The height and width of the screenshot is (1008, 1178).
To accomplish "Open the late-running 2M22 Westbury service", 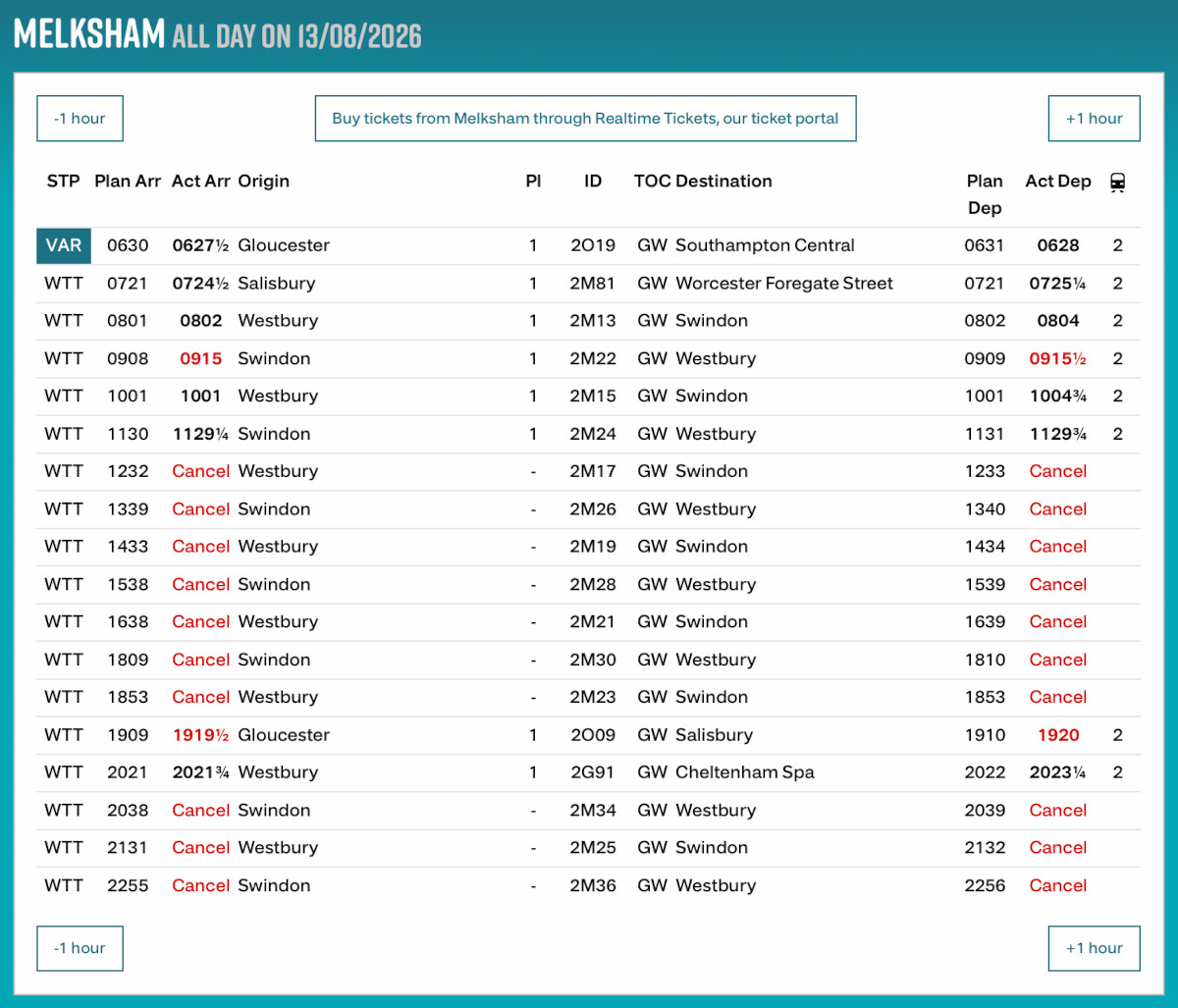I will [593, 359].
